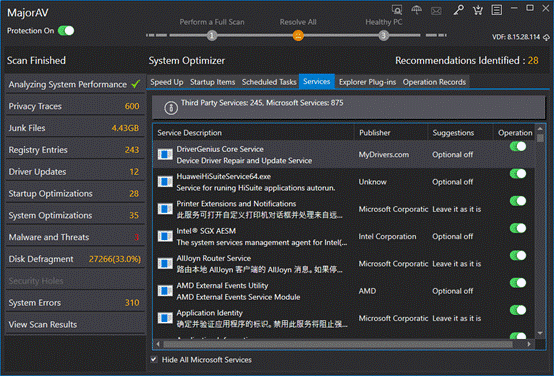The width and height of the screenshot is (554, 376).
Task: Click the info icon beside Third Party Services
Action: click(x=171, y=108)
